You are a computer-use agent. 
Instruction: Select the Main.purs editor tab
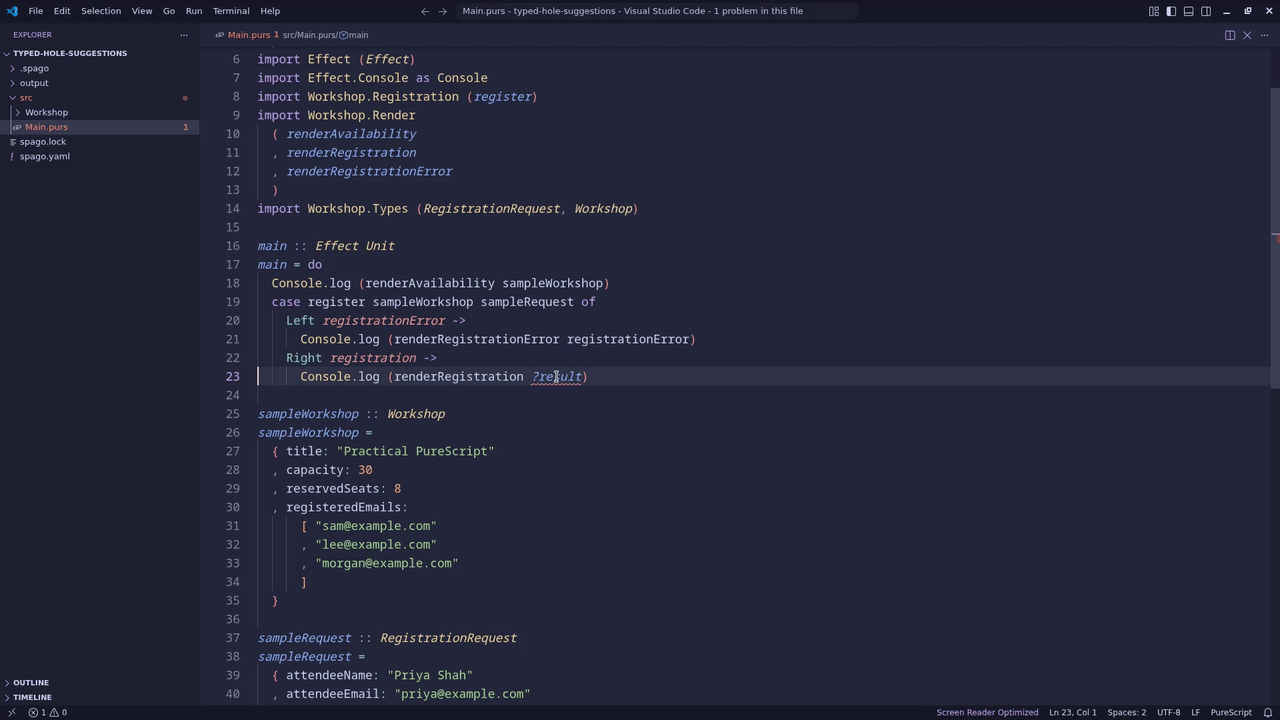tap(248, 35)
